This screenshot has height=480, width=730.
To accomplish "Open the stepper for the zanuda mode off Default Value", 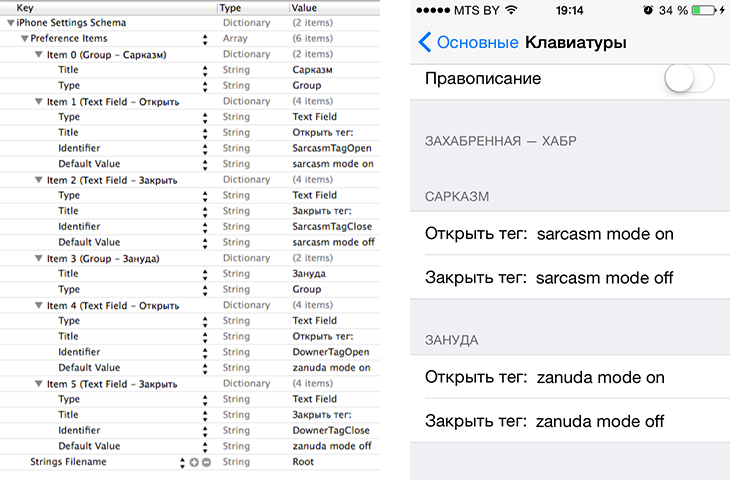I will point(205,447).
